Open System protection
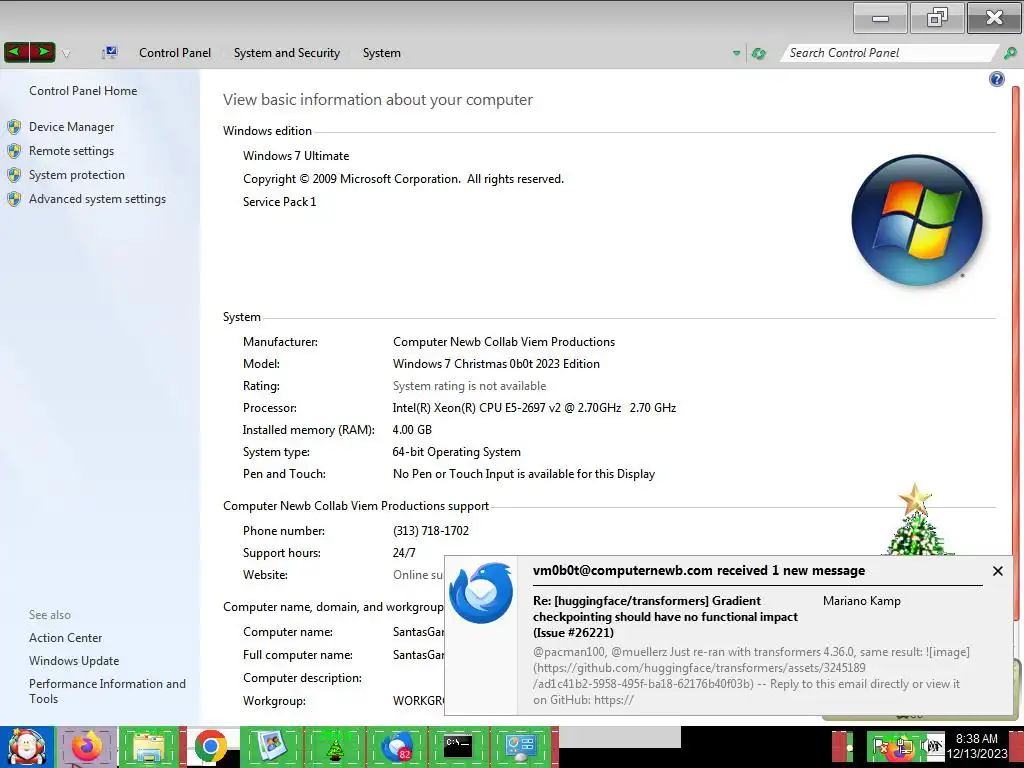This screenshot has width=1024, height=768. click(76, 175)
